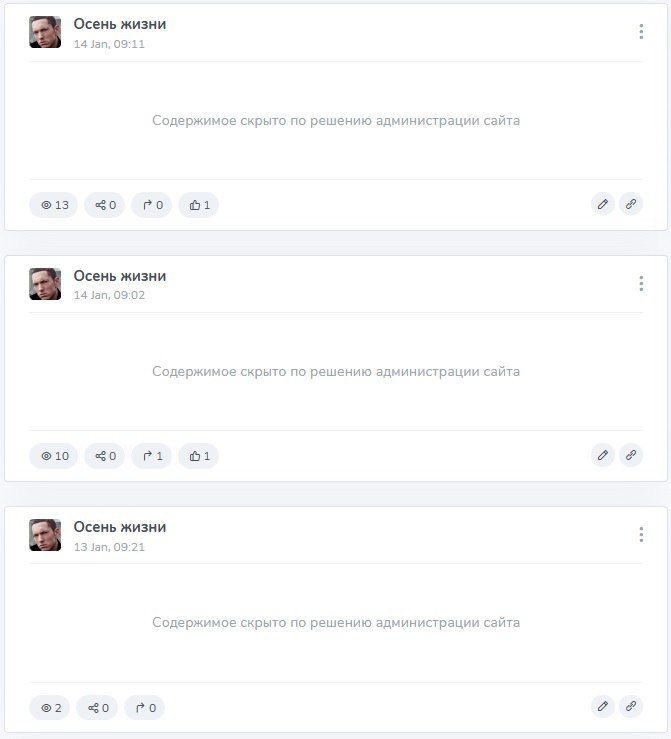Screen dimensions: 671x739
Task: Click link icon on 09:11 post
Action: [631, 204]
